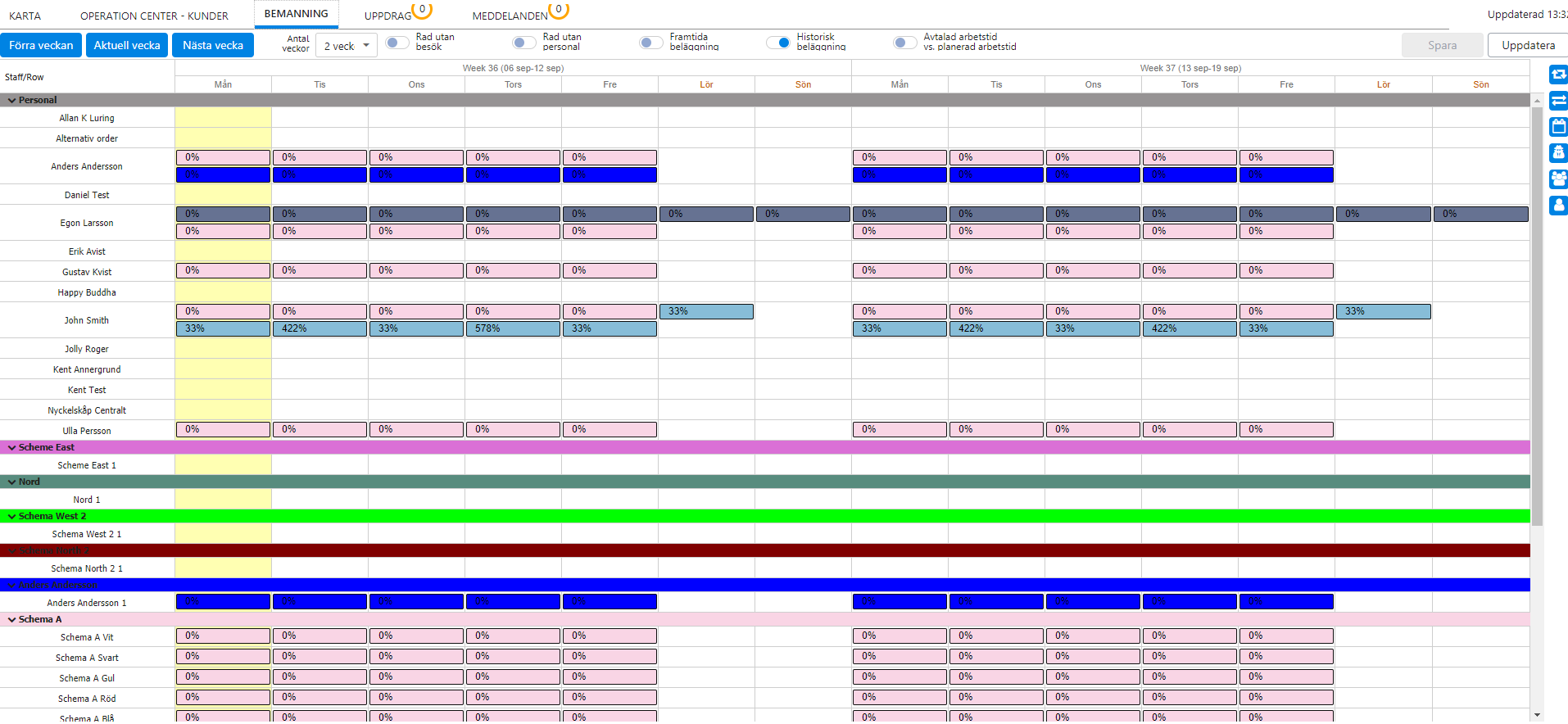Collapse the Schema West 2 group
This screenshot has height=724, width=1568.
click(11, 516)
